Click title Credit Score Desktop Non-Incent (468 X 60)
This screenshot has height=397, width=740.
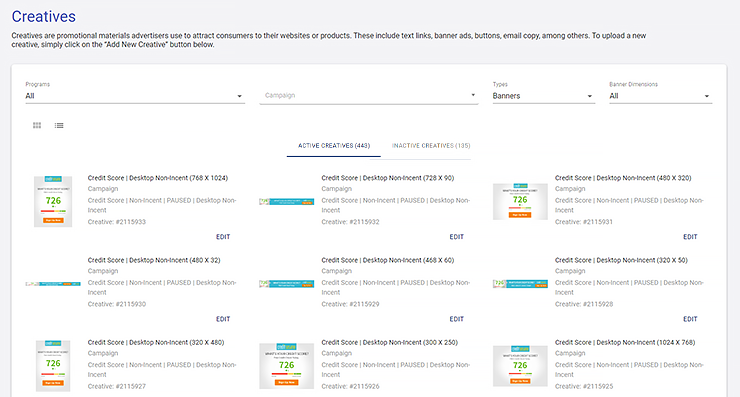(387, 260)
